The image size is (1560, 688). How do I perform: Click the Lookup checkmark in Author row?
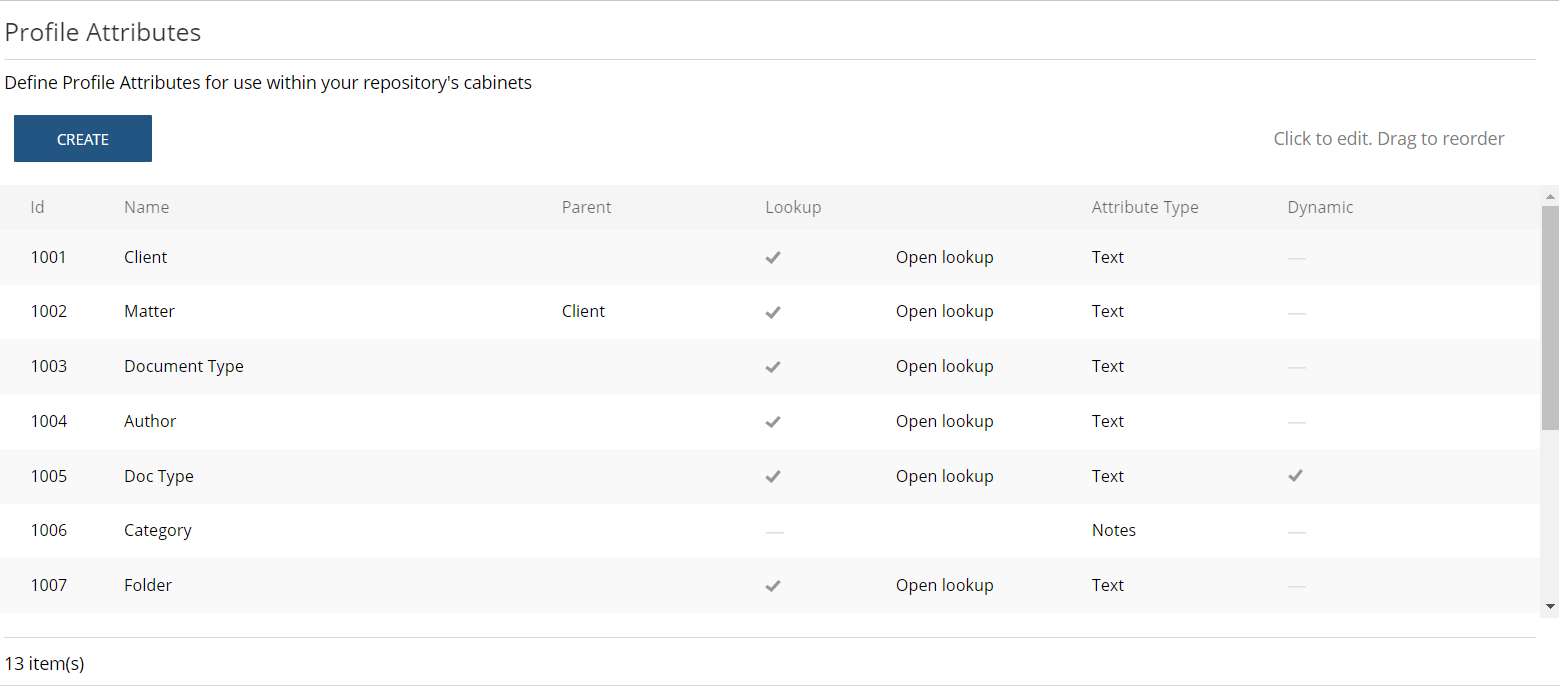coord(773,421)
